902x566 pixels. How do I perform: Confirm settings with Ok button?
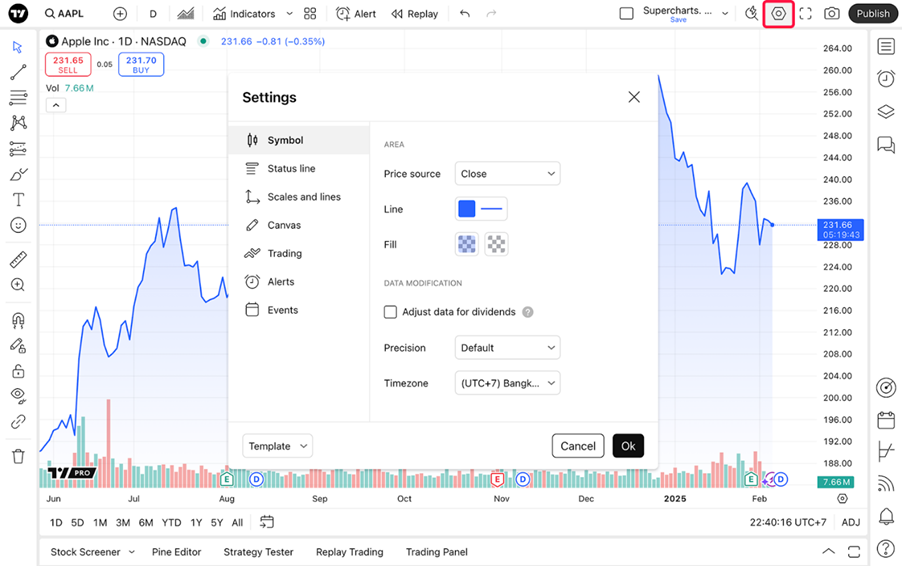628,446
